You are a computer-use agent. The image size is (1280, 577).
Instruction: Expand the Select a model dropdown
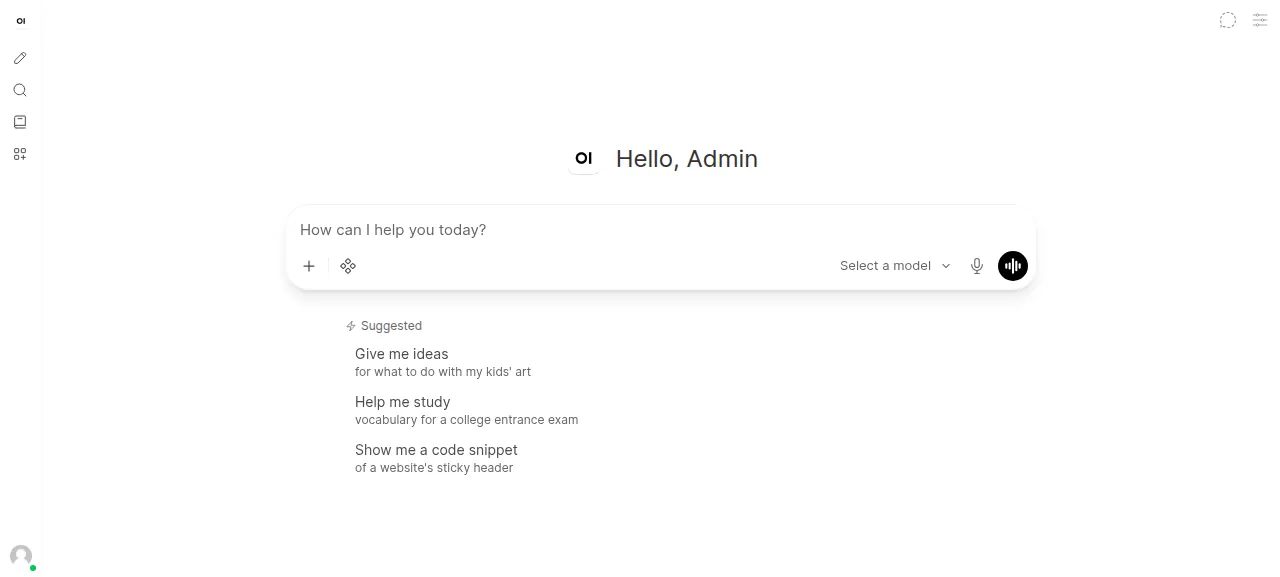coord(895,266)
